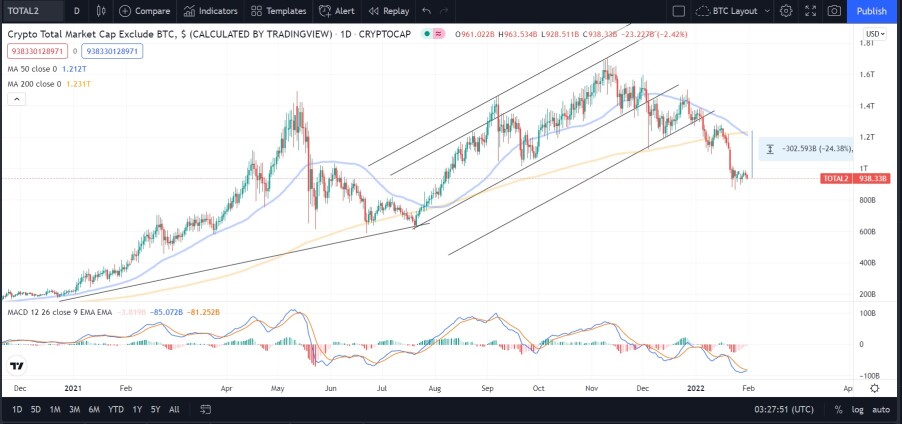Publish the chart idea
Screen dimensions: 902x424
click(872, 11)
